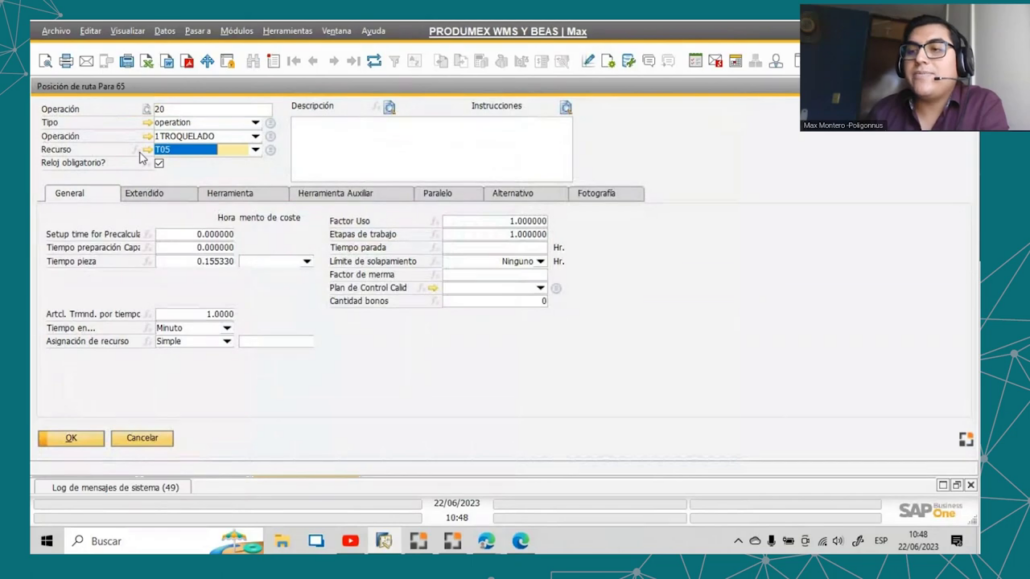Image resolution: width=1030 pixels, height=579 pixels.
Task: Open the lock screen padlock icon
Action: [229, 60]
